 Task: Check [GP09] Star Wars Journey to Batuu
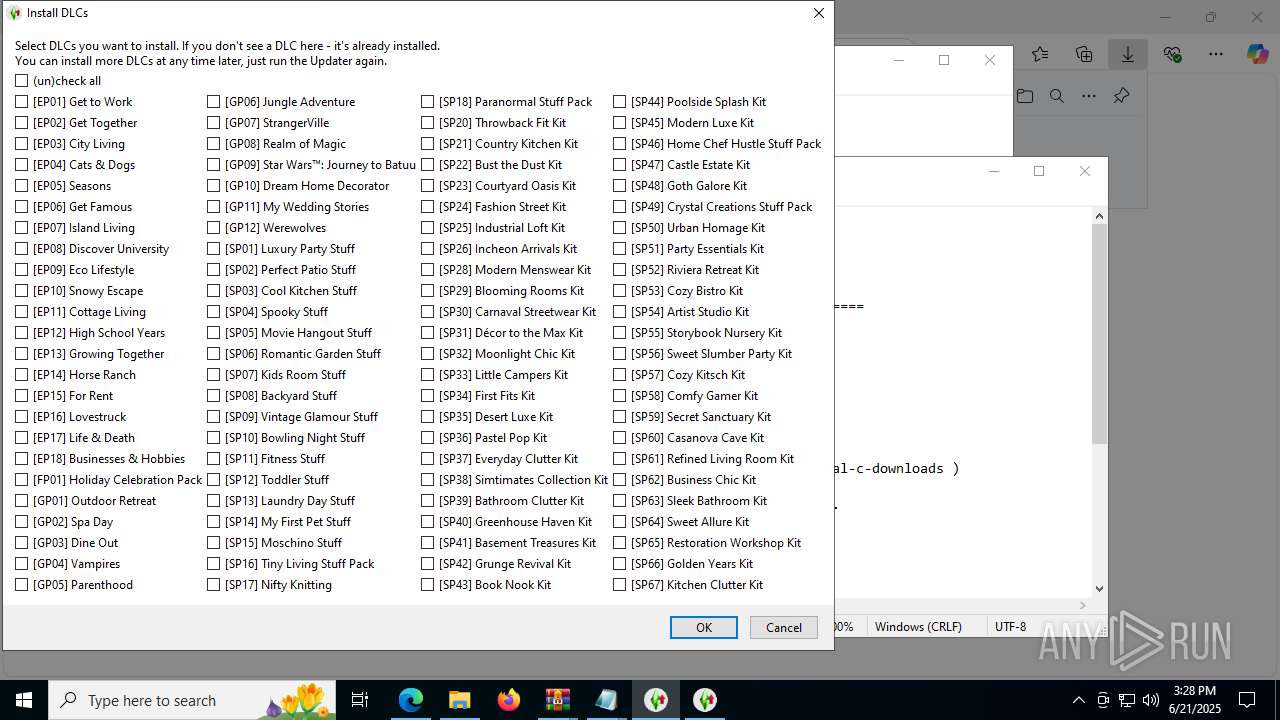click(214, 165)
